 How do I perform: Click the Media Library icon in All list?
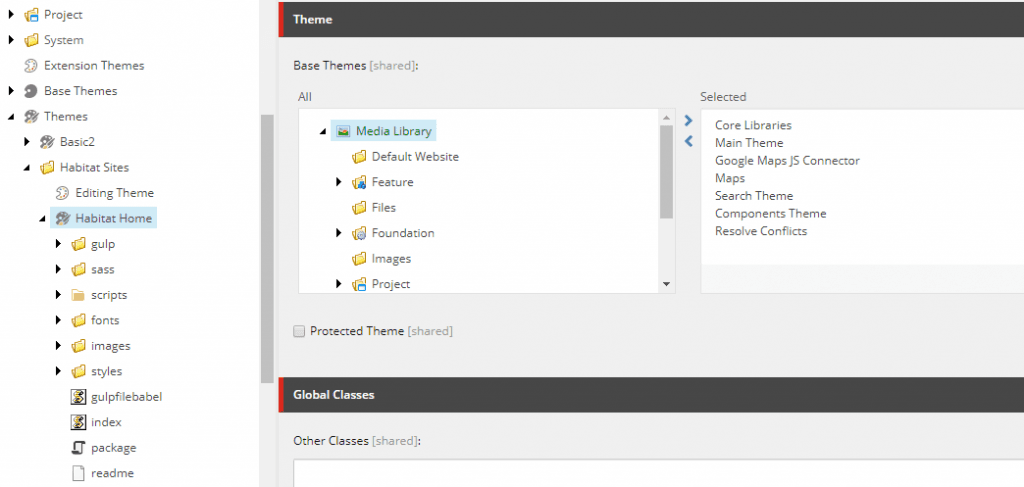(343, 131)
